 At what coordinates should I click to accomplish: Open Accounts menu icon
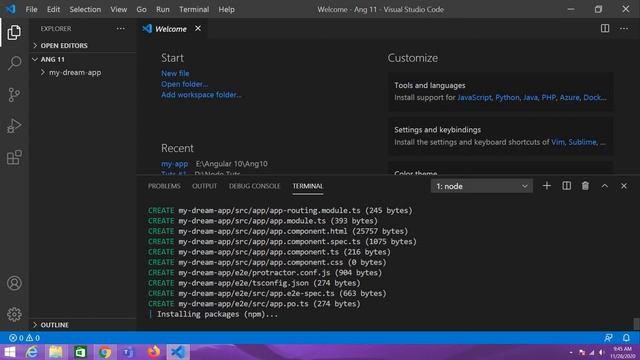tap(14, 283)
